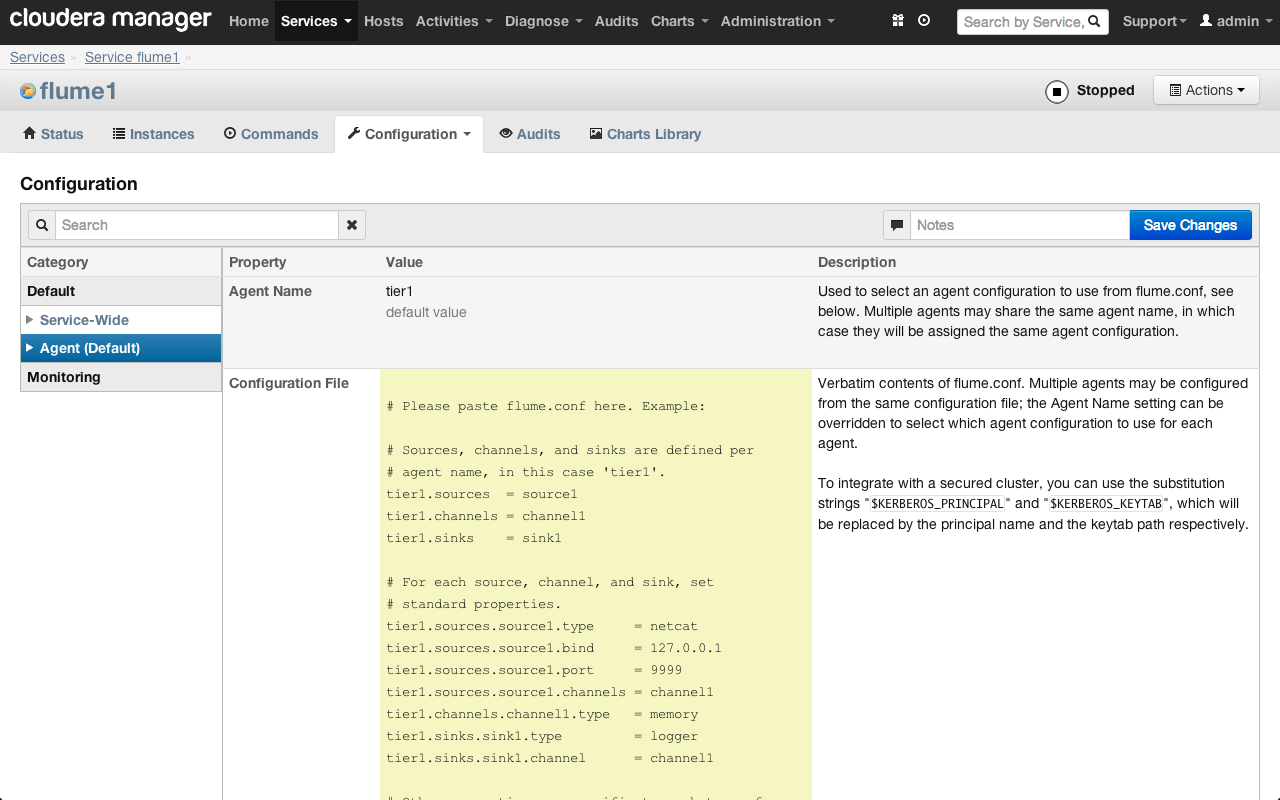The width and height of the screenshot is (1280, 800).
Task: Open the Activities dropdown menu
Action: (x=454, y=21)
